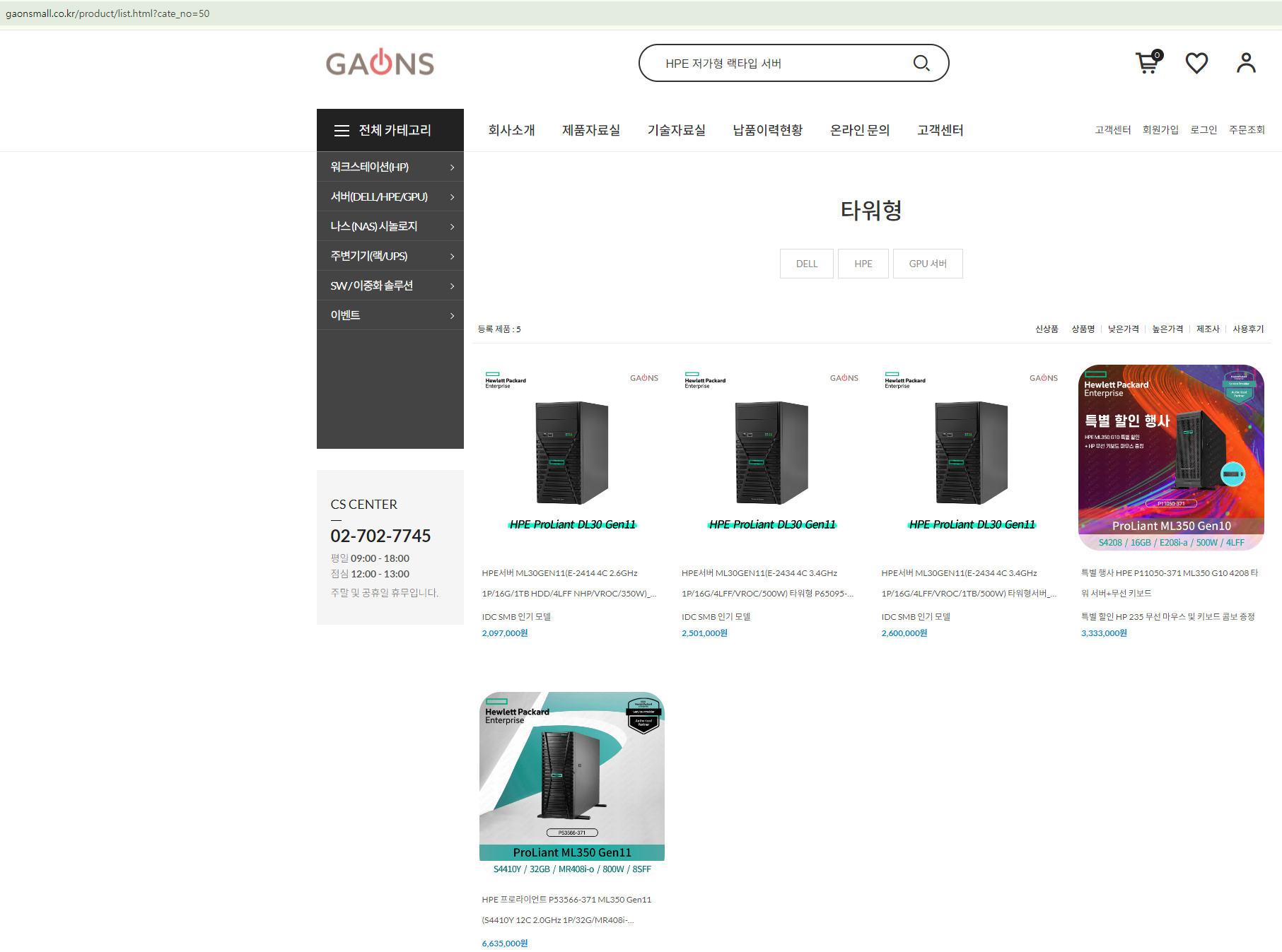Filter by GPU 서버 subcategory button
The image size is (1282, 952).
(928, 264)
